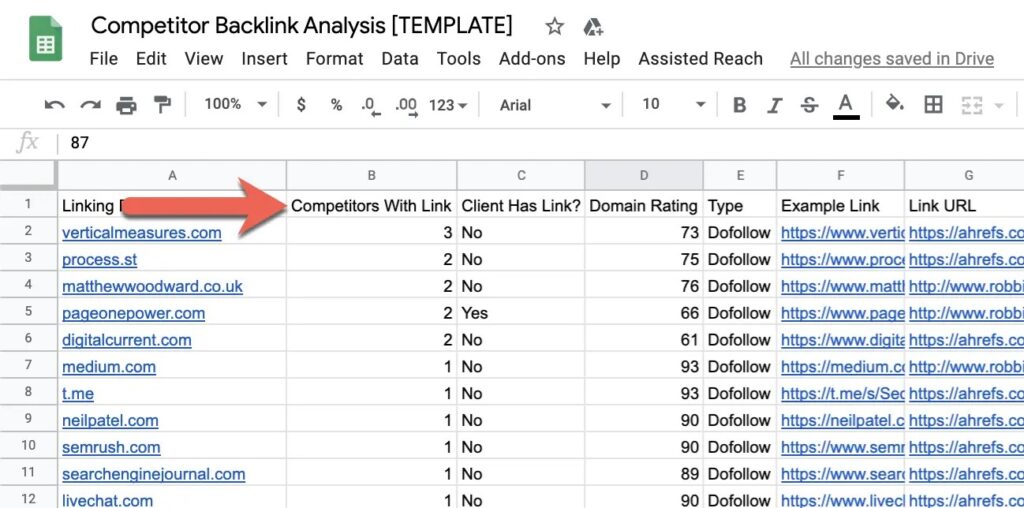Image resolution: width=1024 pixels, height=508 pixels.
Task: Select the Yes cell for pageonepower.com
Action: pos(521,313)
